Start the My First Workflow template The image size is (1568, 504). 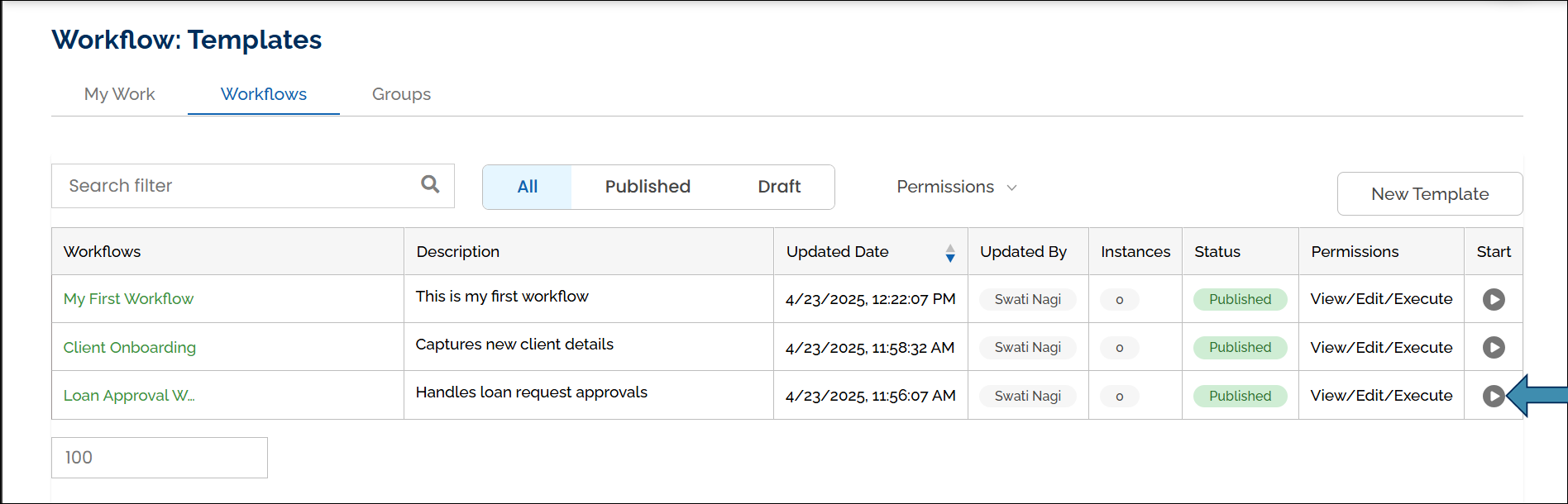click(1493, 299)
